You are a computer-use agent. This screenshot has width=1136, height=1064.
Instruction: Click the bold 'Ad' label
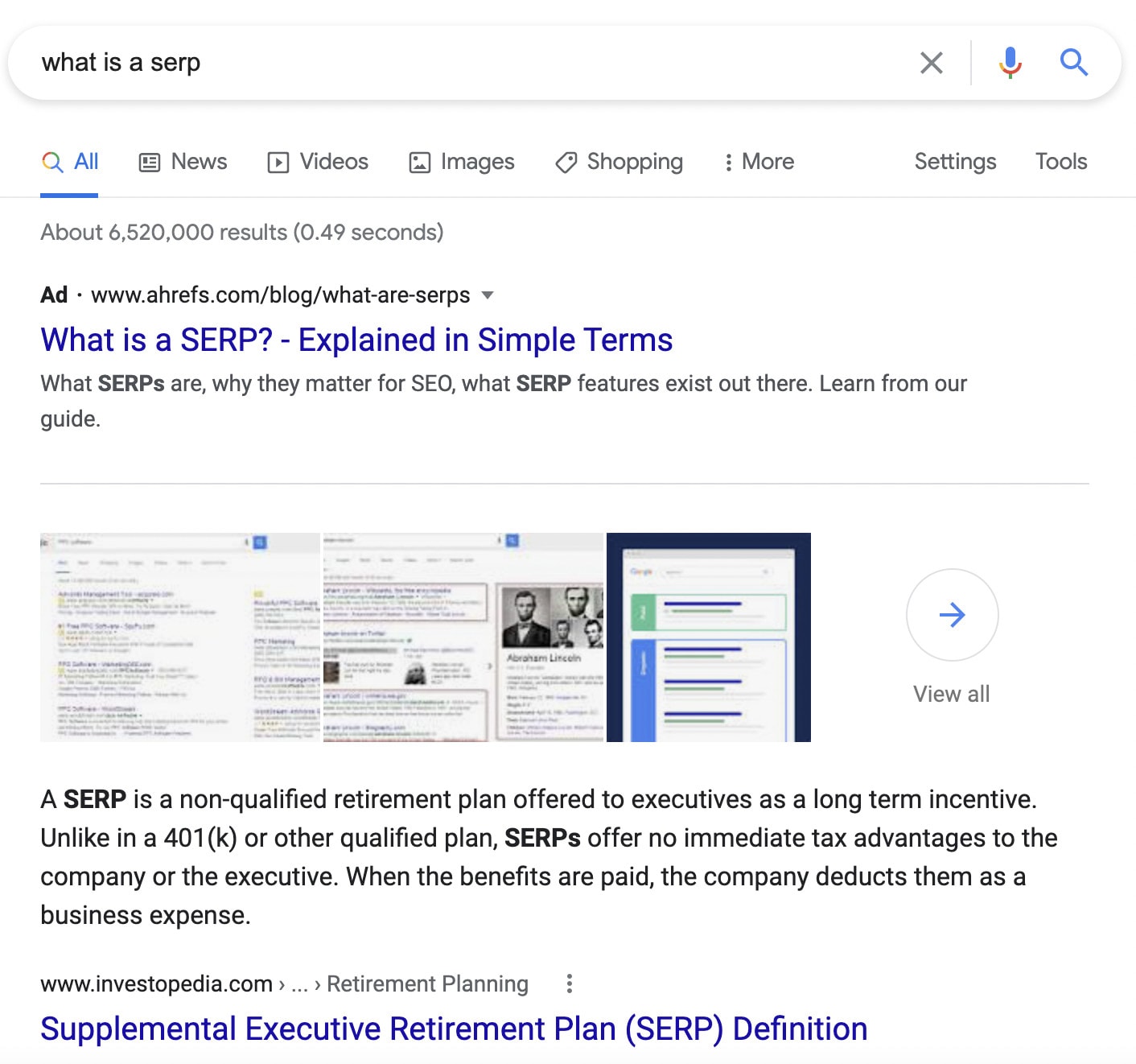[54, 295]
